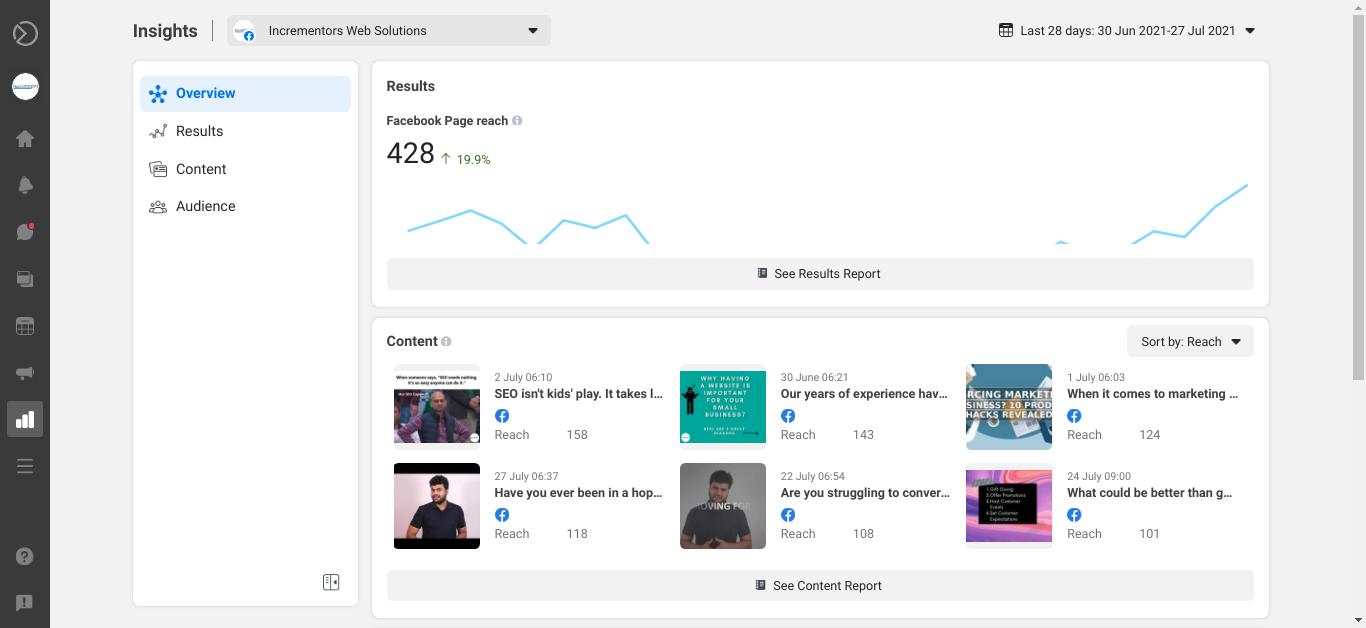
Task: Click the Home icon in left sidebar
Action: [25, 139]
